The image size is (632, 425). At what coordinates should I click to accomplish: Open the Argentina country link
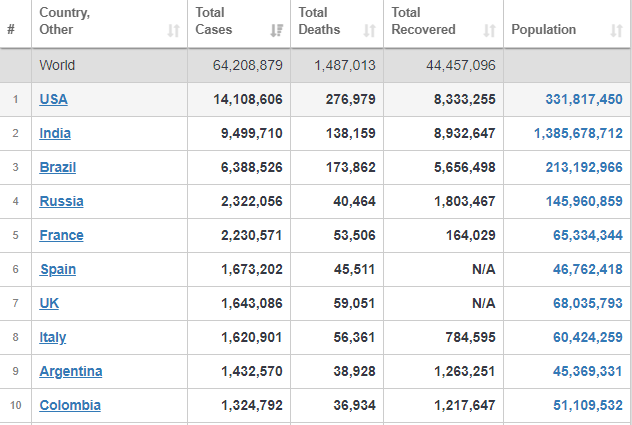point(71,371)
